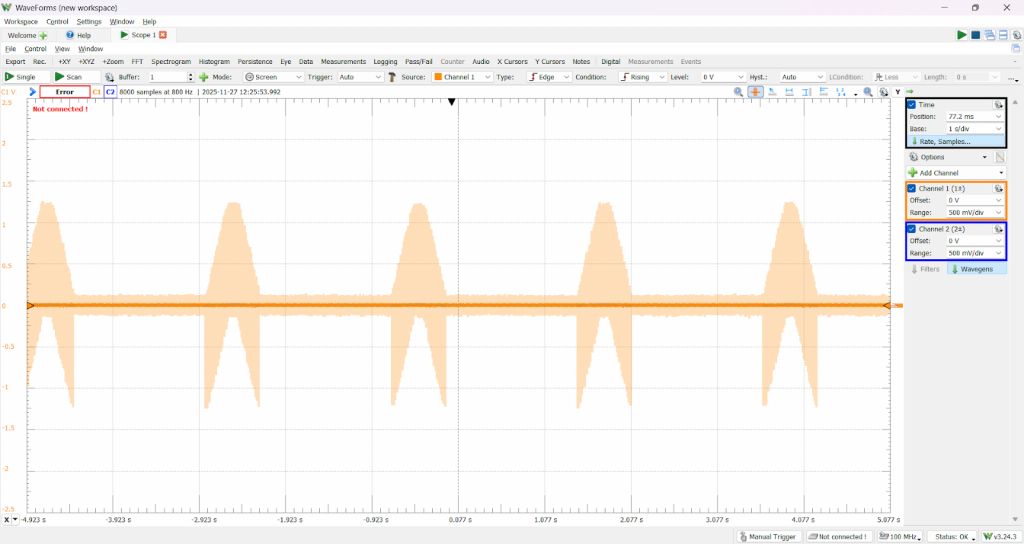Open the Spectrogram view
The width and height of the screenshot is (1024, 544).
click(171, 62)
